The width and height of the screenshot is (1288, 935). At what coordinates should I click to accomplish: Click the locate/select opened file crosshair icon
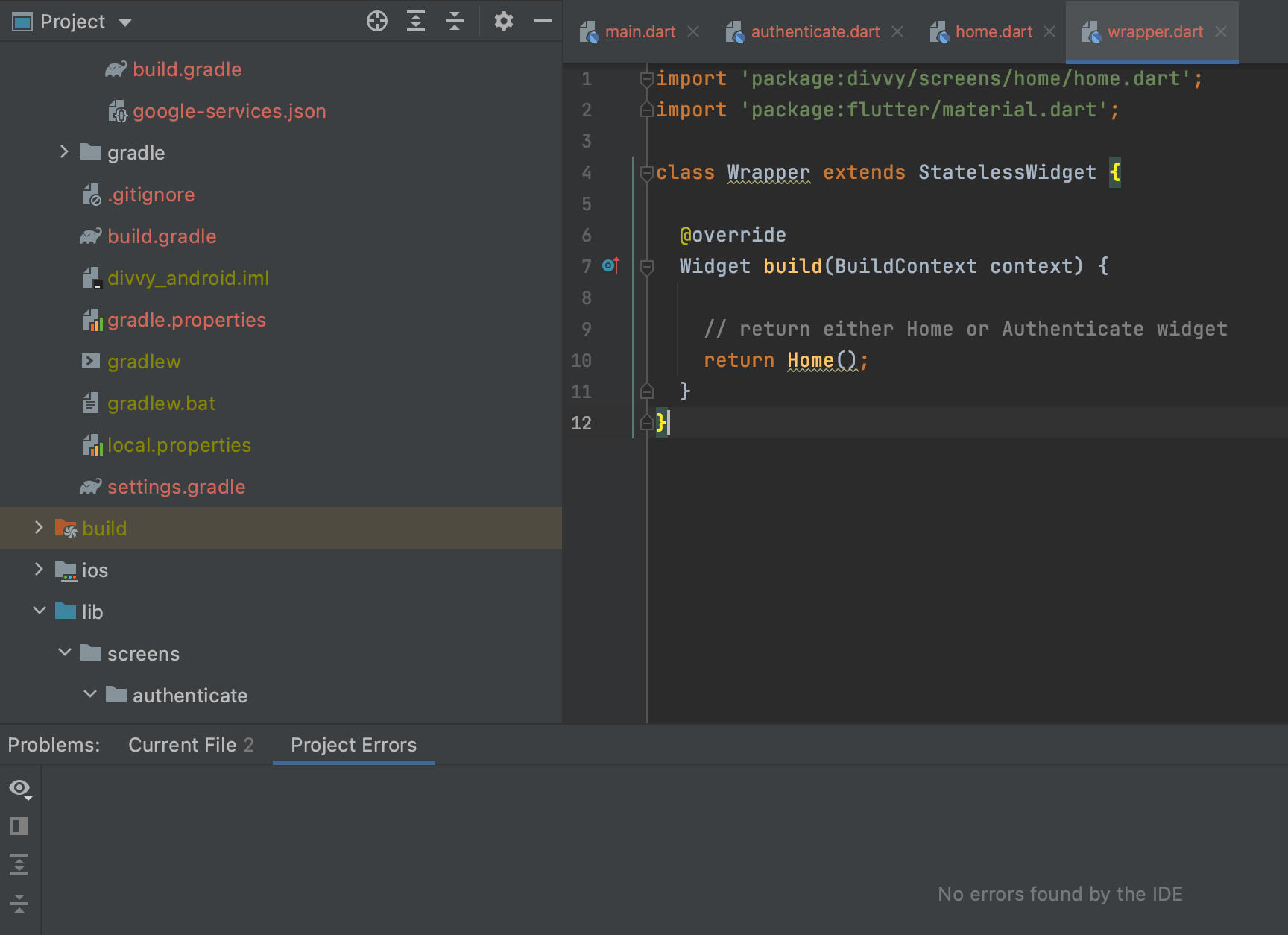[x=377, y=22]
